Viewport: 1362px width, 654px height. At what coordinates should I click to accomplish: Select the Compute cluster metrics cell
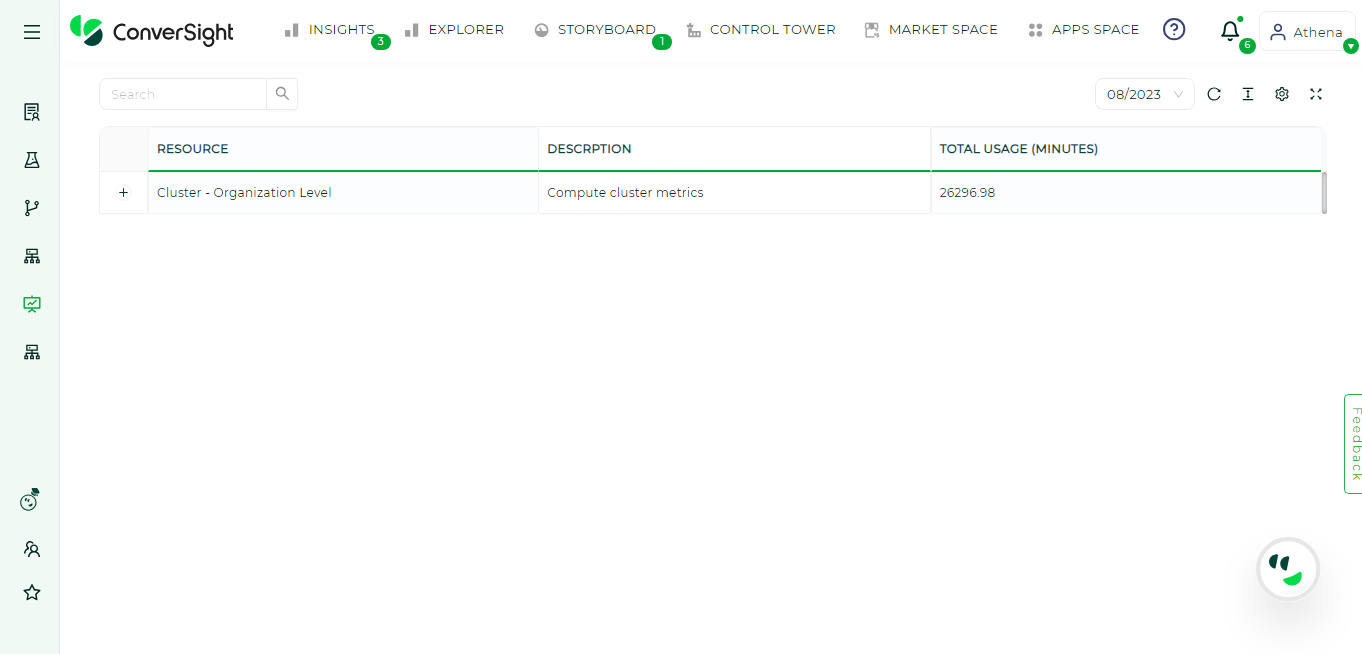click(x=734, y=193)
